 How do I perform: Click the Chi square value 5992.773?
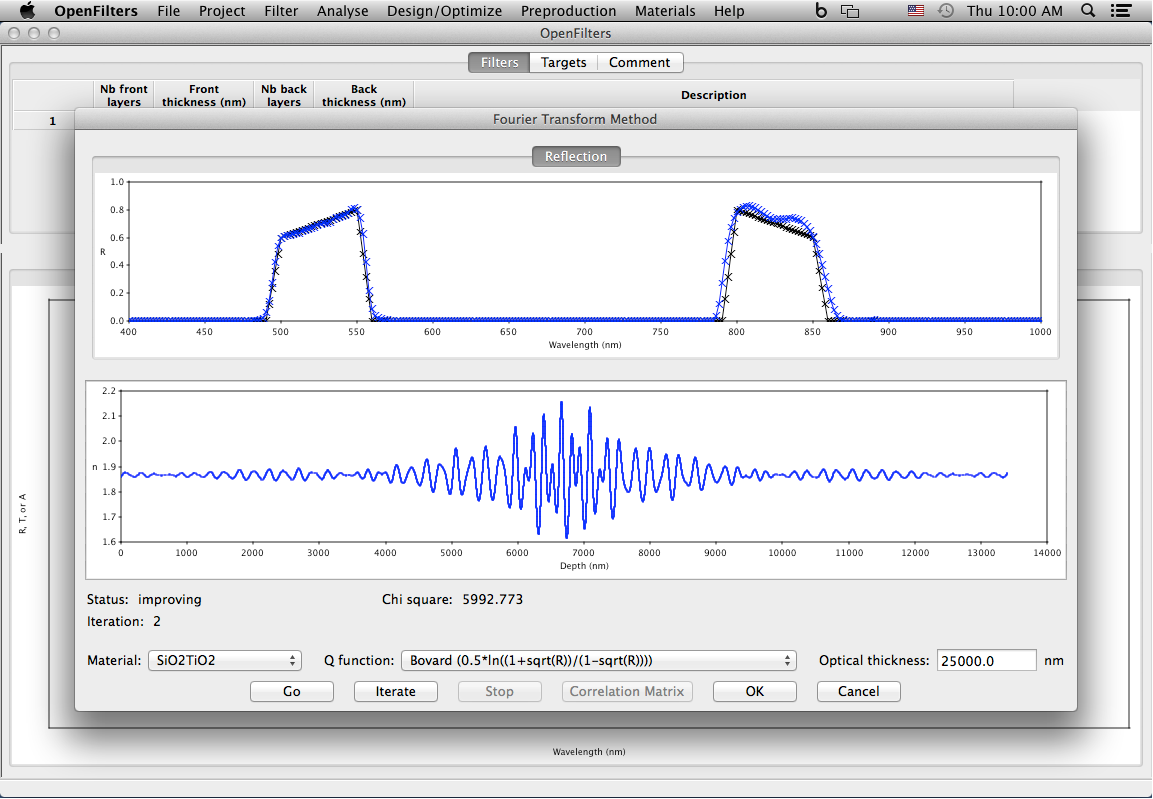(x=493, y=599)
